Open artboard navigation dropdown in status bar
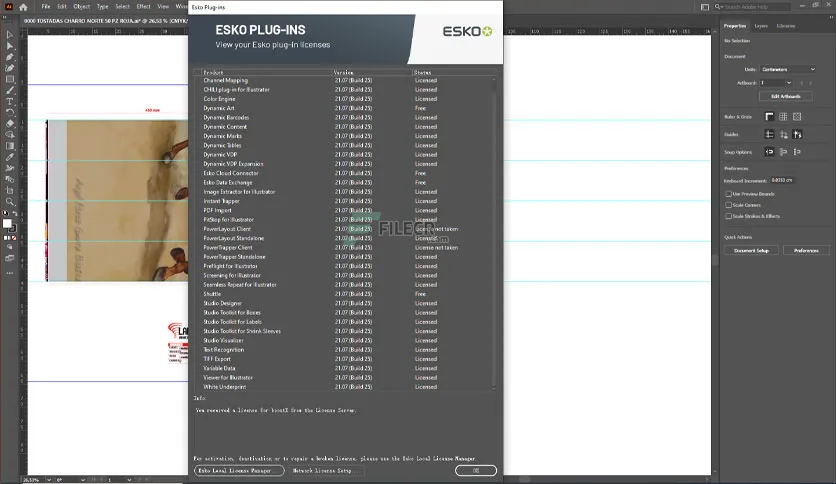Screen dimensions: 836x484 click(x=129, y=480)
